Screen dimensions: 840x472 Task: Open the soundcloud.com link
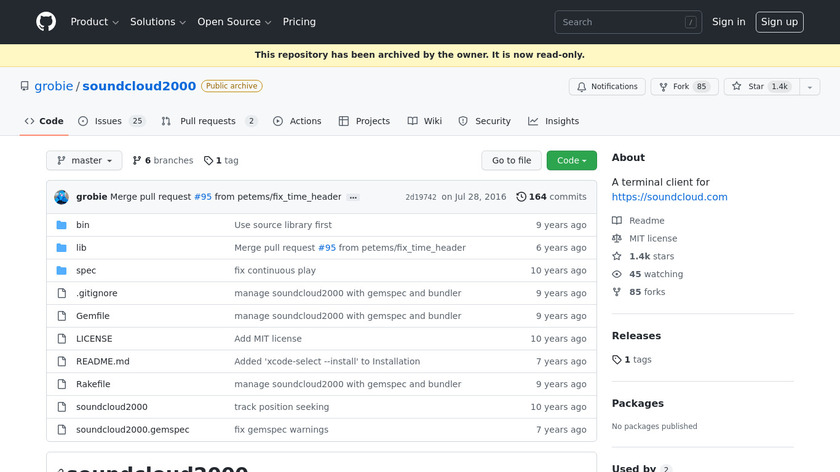pyautogui.click(x=669, y=197)
